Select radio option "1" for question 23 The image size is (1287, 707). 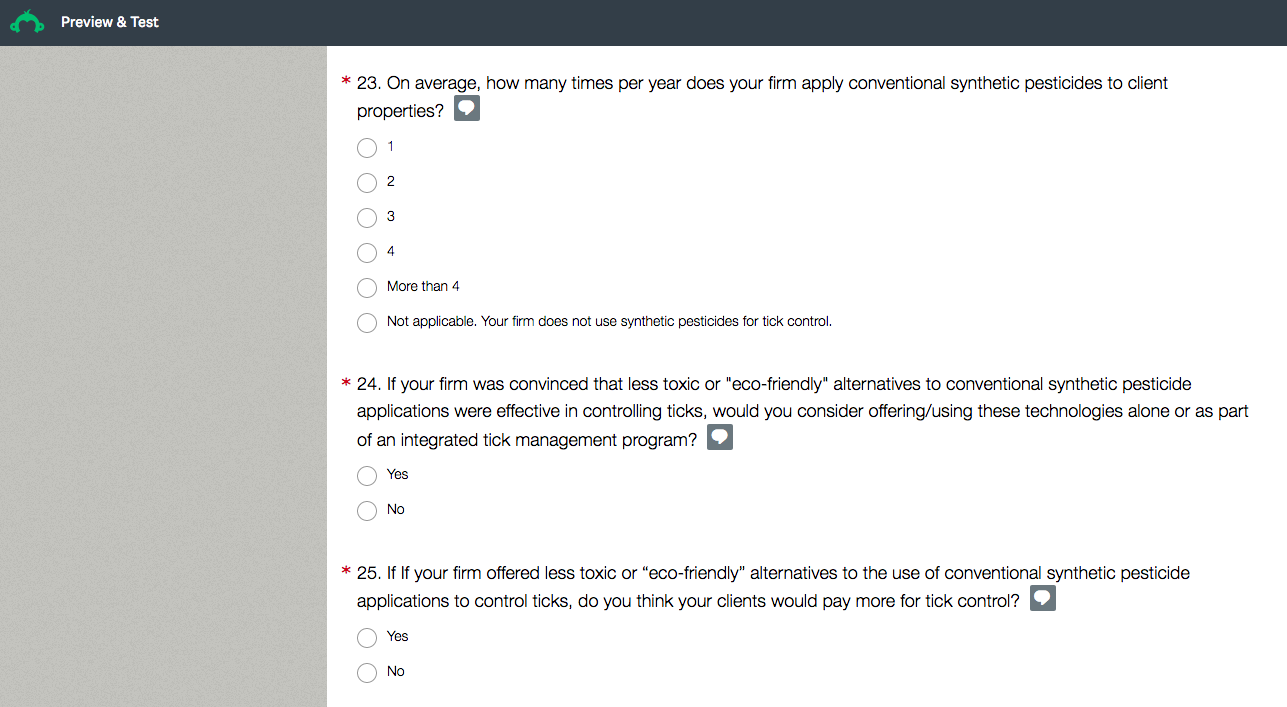point(367,148)
